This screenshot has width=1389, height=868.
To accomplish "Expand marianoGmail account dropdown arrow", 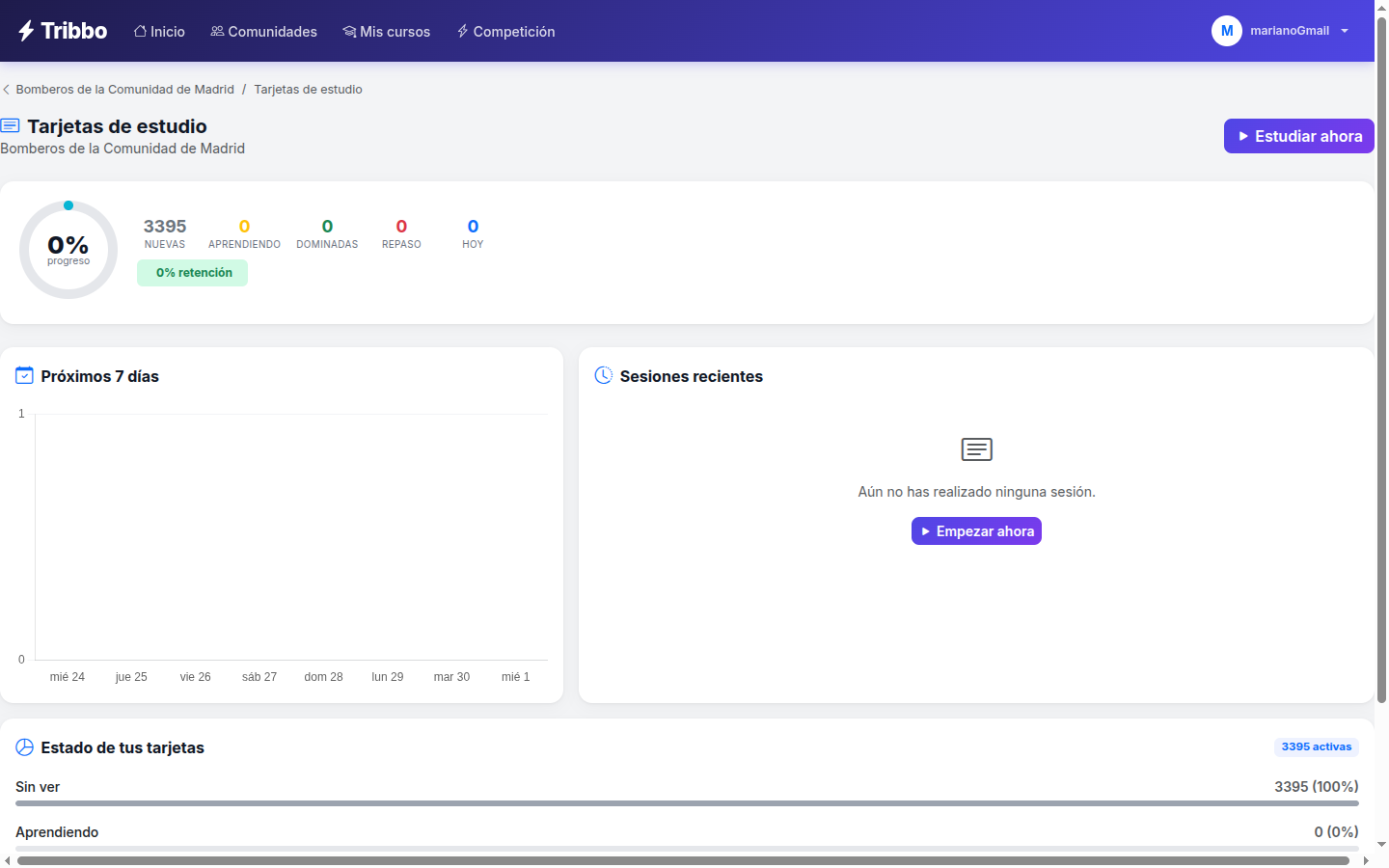I will [1345, 31].
